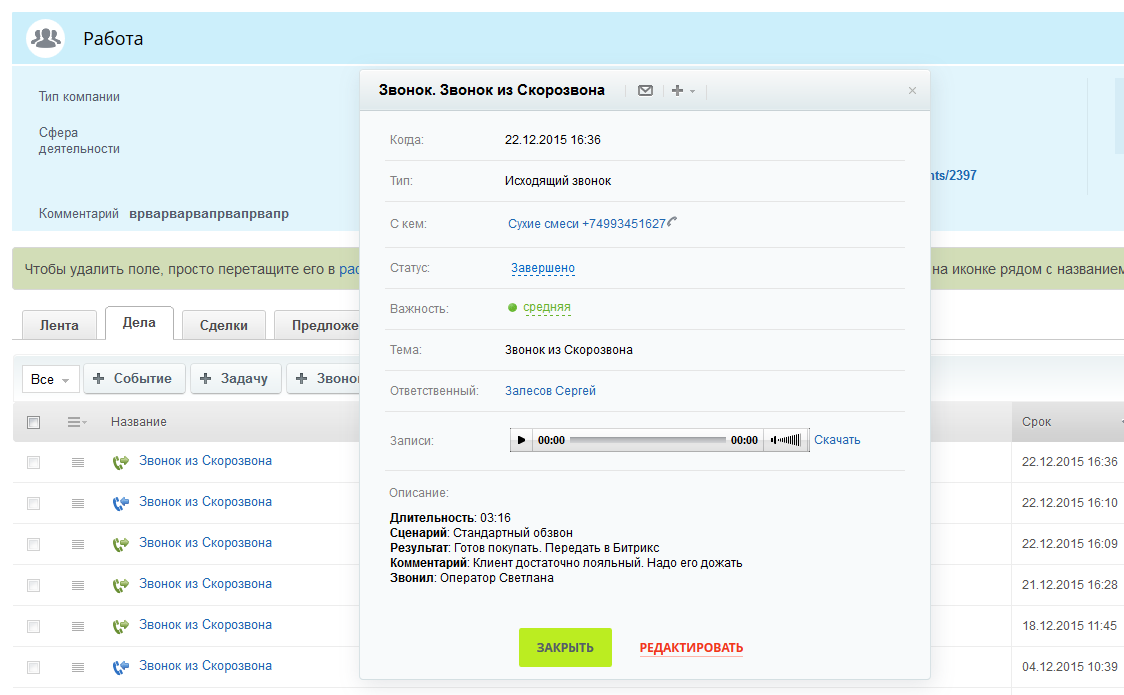The width and height of the screenshot is (1124, 695).
Task: Click the company avatar icon beside Работа
Action: 45,39
